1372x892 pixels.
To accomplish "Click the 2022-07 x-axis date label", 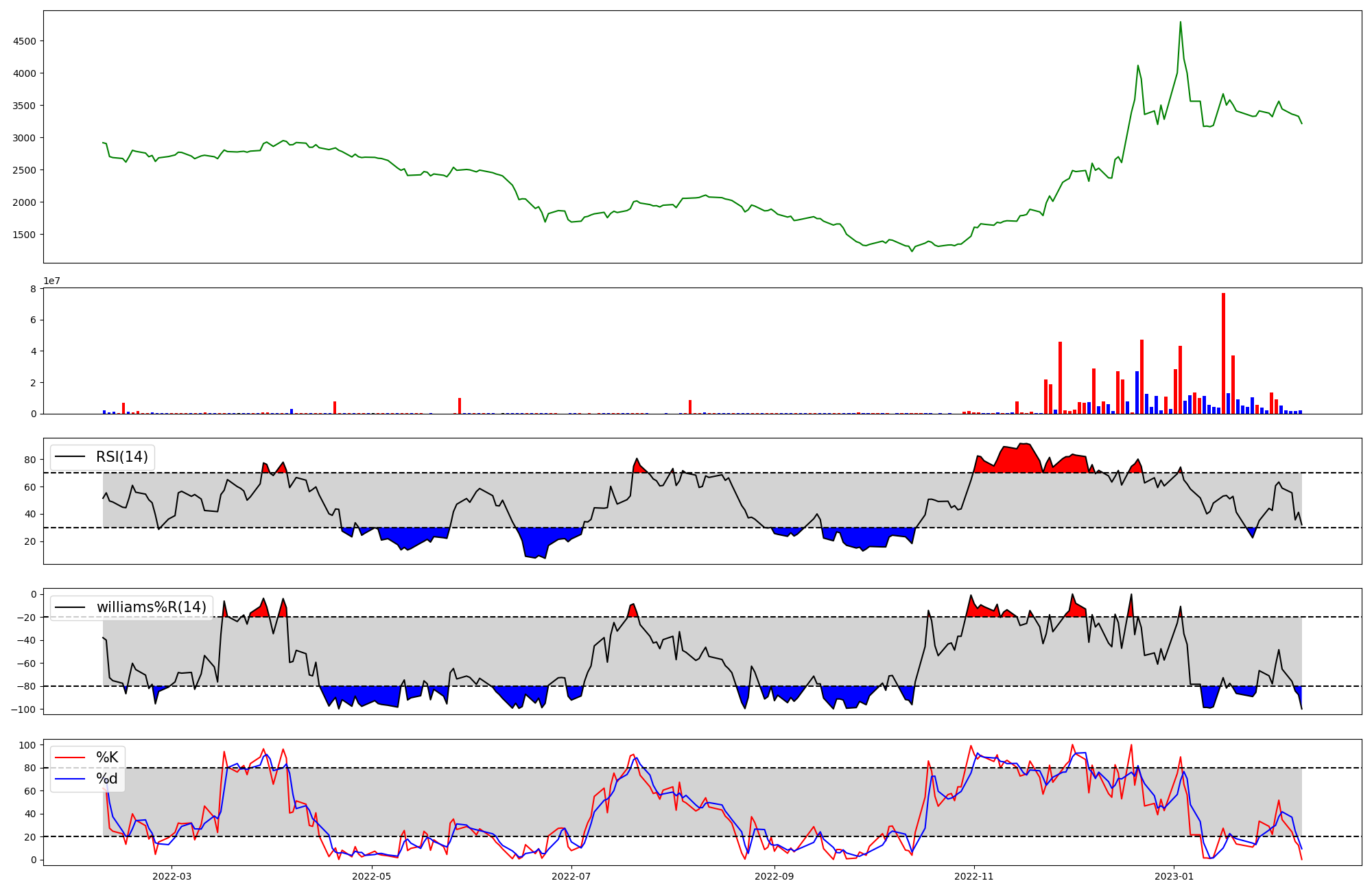I will 571,876.
